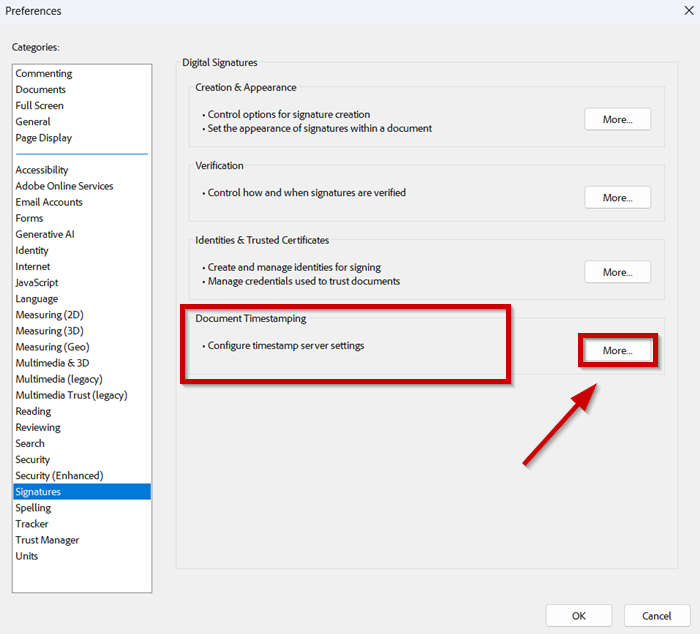Image resolution: width=700 pixels, height=634 pixels.
Task: Open More for Identities & Trusted Certificates
Action: 617,272
